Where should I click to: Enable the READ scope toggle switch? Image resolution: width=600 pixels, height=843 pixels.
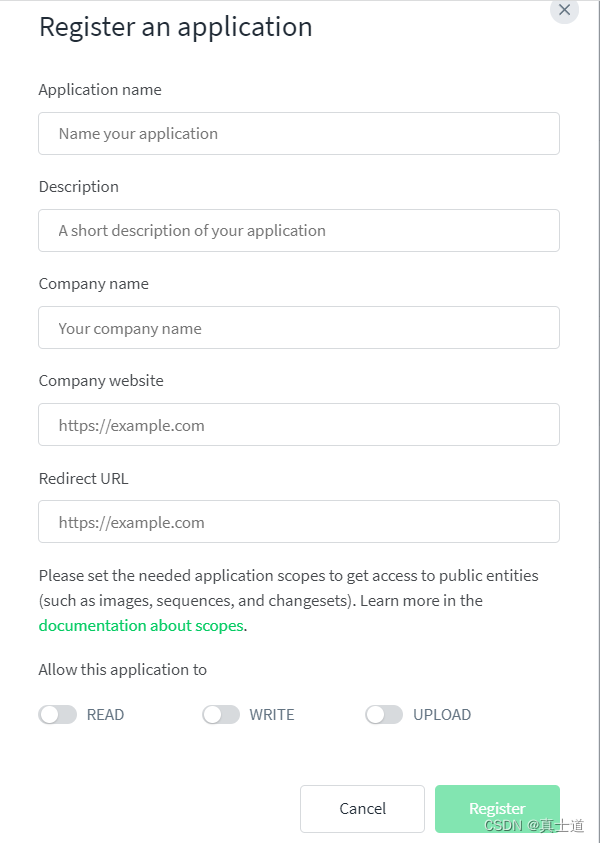(58, 715)
